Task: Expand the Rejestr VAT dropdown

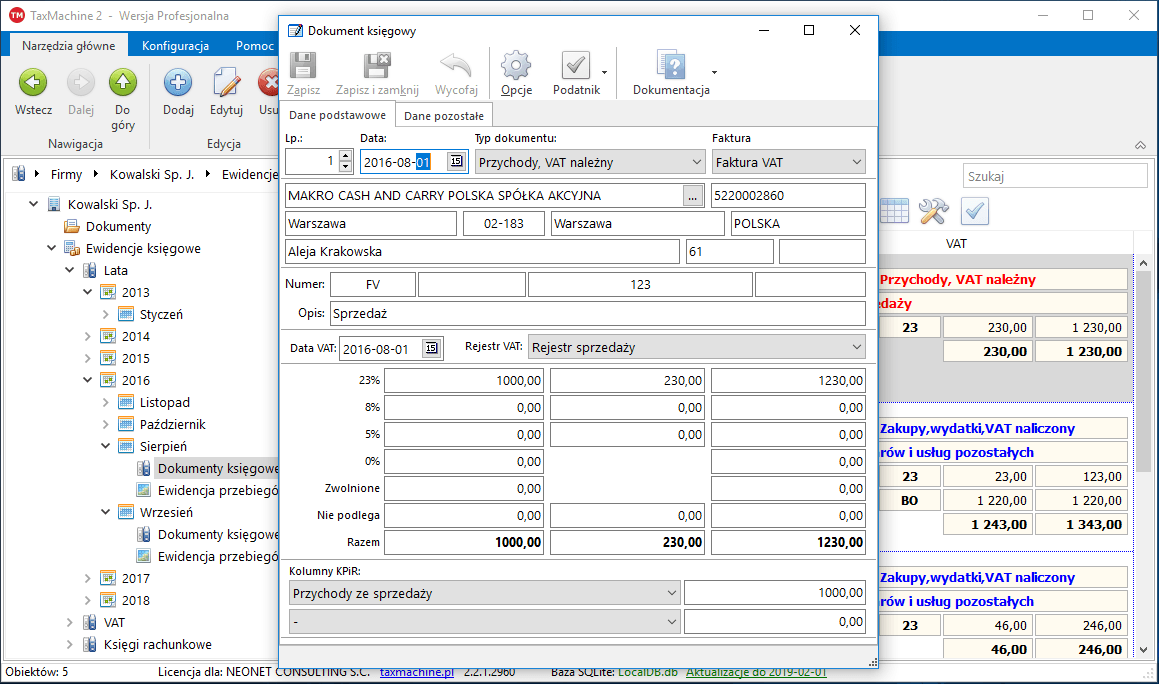Action: pos(856,347)
